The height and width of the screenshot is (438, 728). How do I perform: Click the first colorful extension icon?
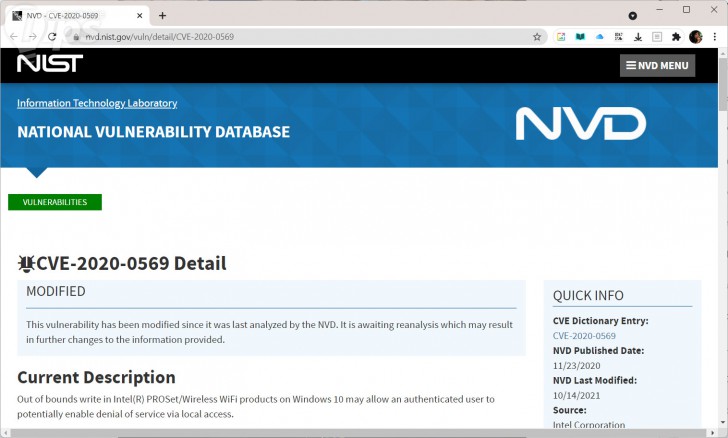click(x=561, y=37)
